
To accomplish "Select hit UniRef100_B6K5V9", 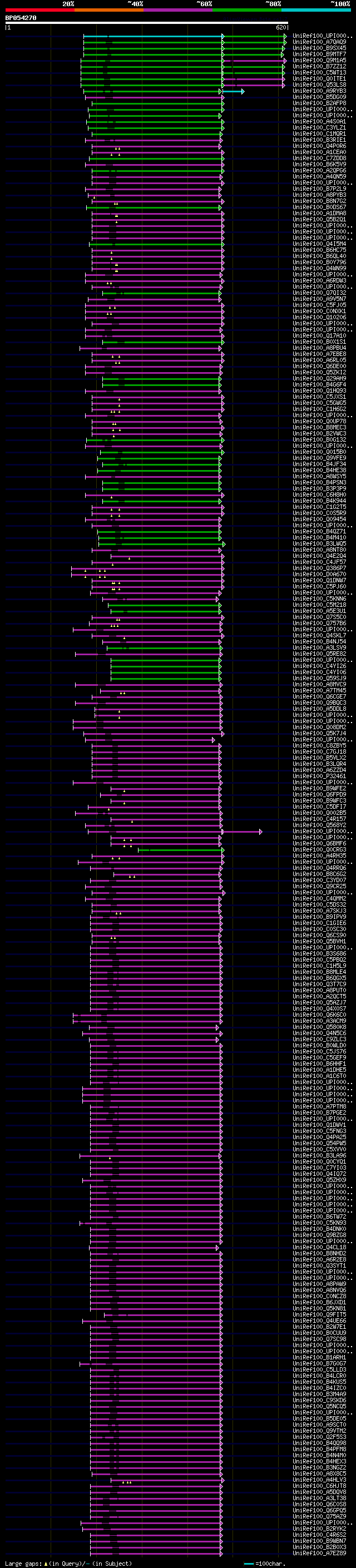I will tap(319, 164).
